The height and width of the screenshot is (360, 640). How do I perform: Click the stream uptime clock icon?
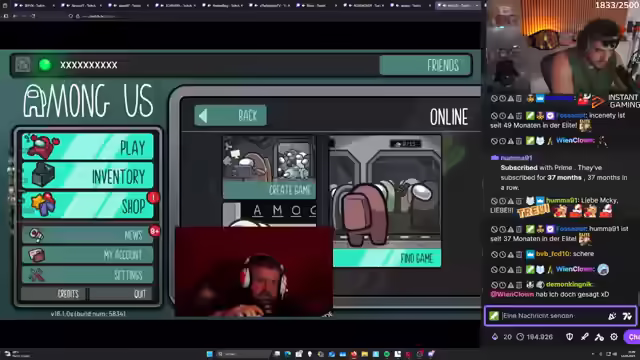click(x=520, y=337)
